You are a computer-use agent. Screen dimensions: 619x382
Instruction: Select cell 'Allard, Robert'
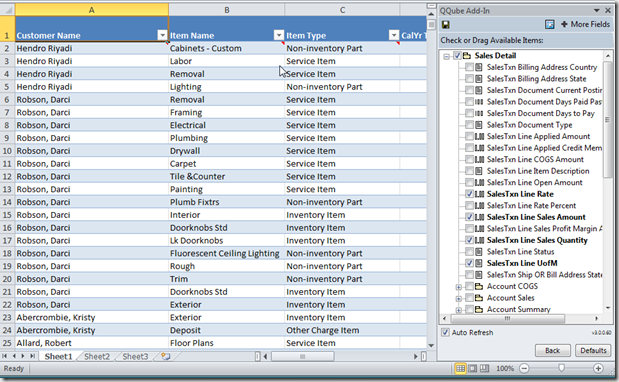[92, 343]
